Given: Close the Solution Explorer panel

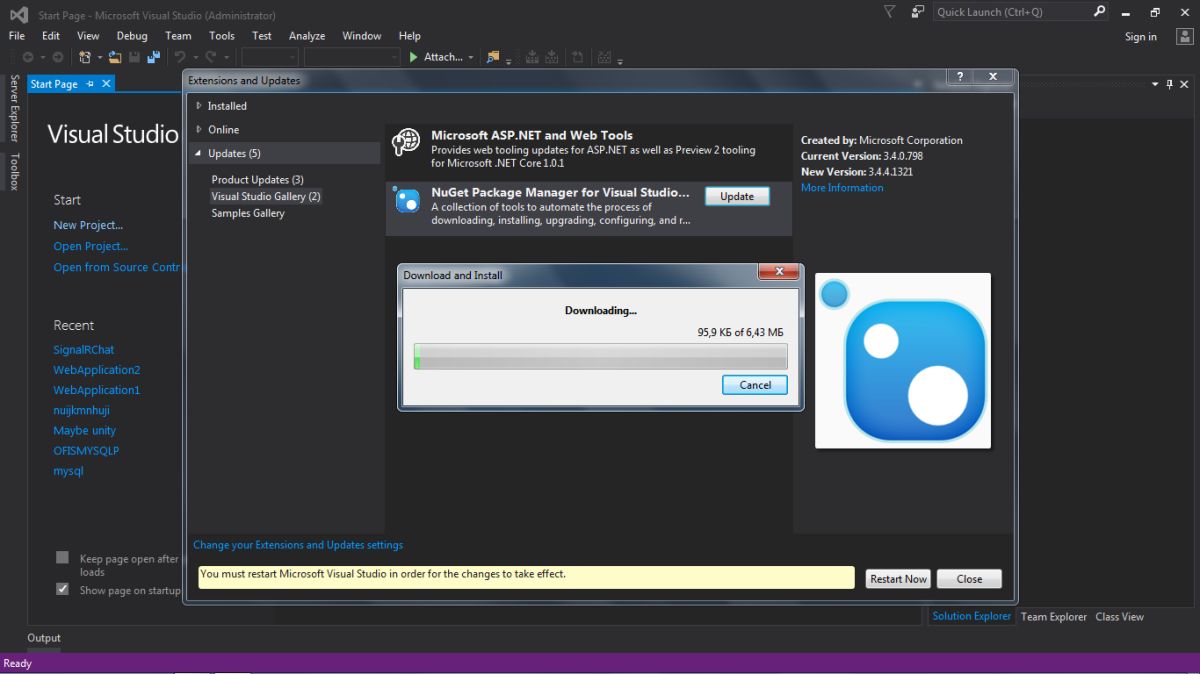Looking at the screenshot, I should point(1185,84).
